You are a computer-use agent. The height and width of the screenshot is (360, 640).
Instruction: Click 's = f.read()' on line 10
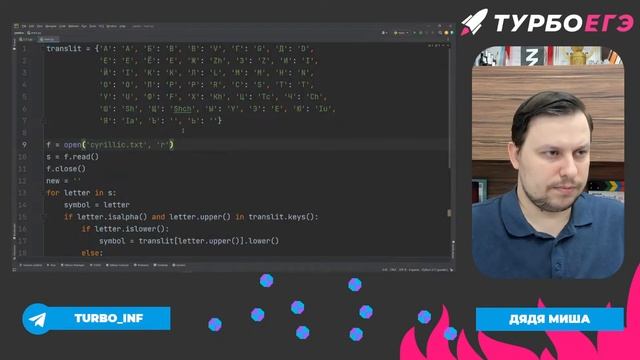(72, 157)
